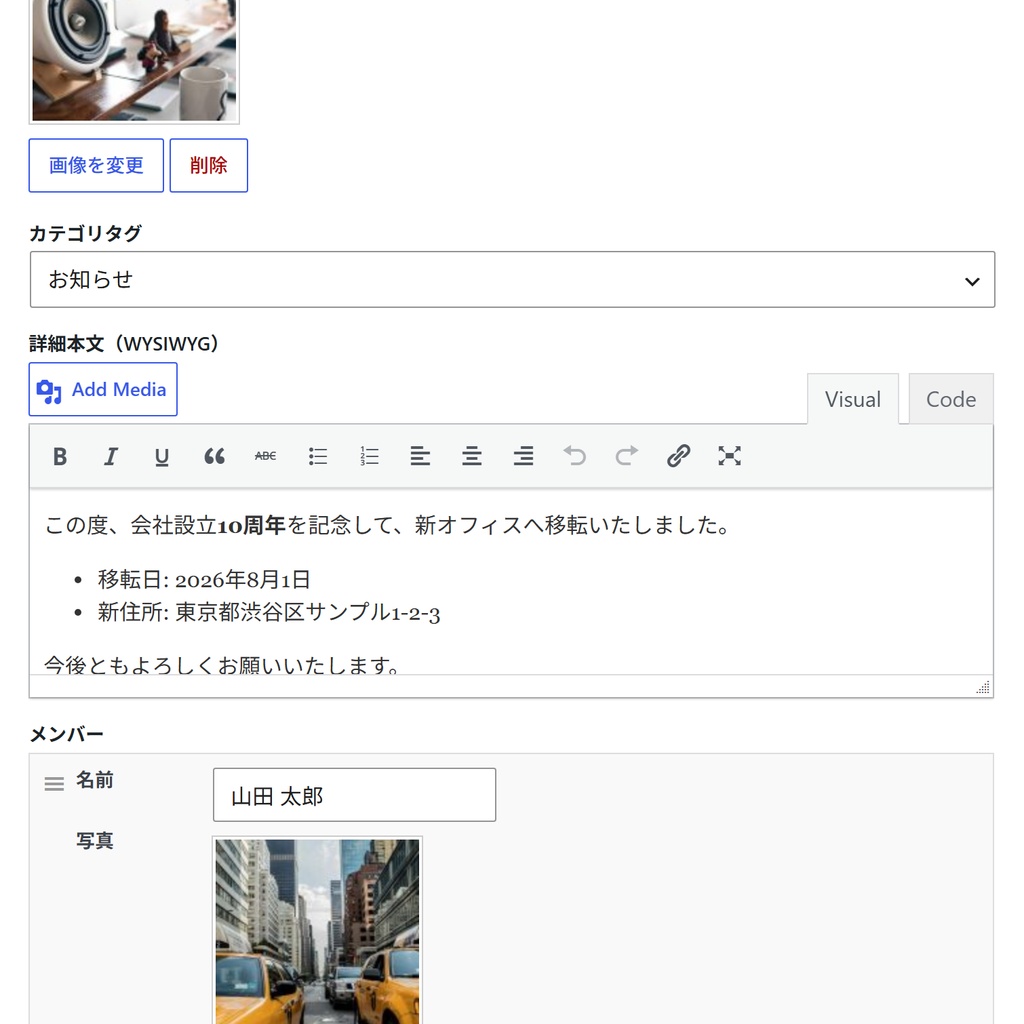Select the yellow taxi member photo

click(x=317, y=930)
